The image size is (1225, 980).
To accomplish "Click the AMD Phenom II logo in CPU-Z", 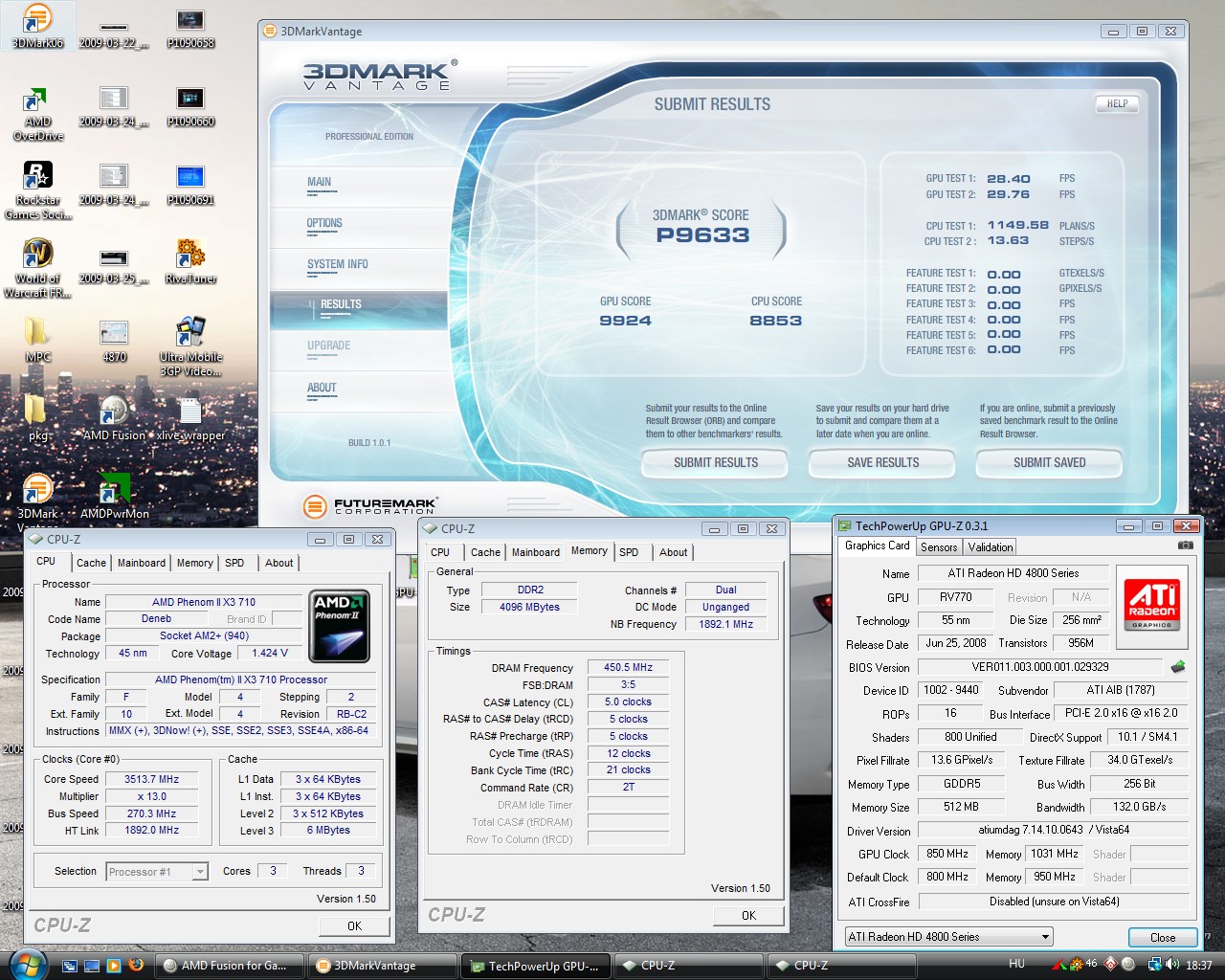I will (x=340, y=626).
